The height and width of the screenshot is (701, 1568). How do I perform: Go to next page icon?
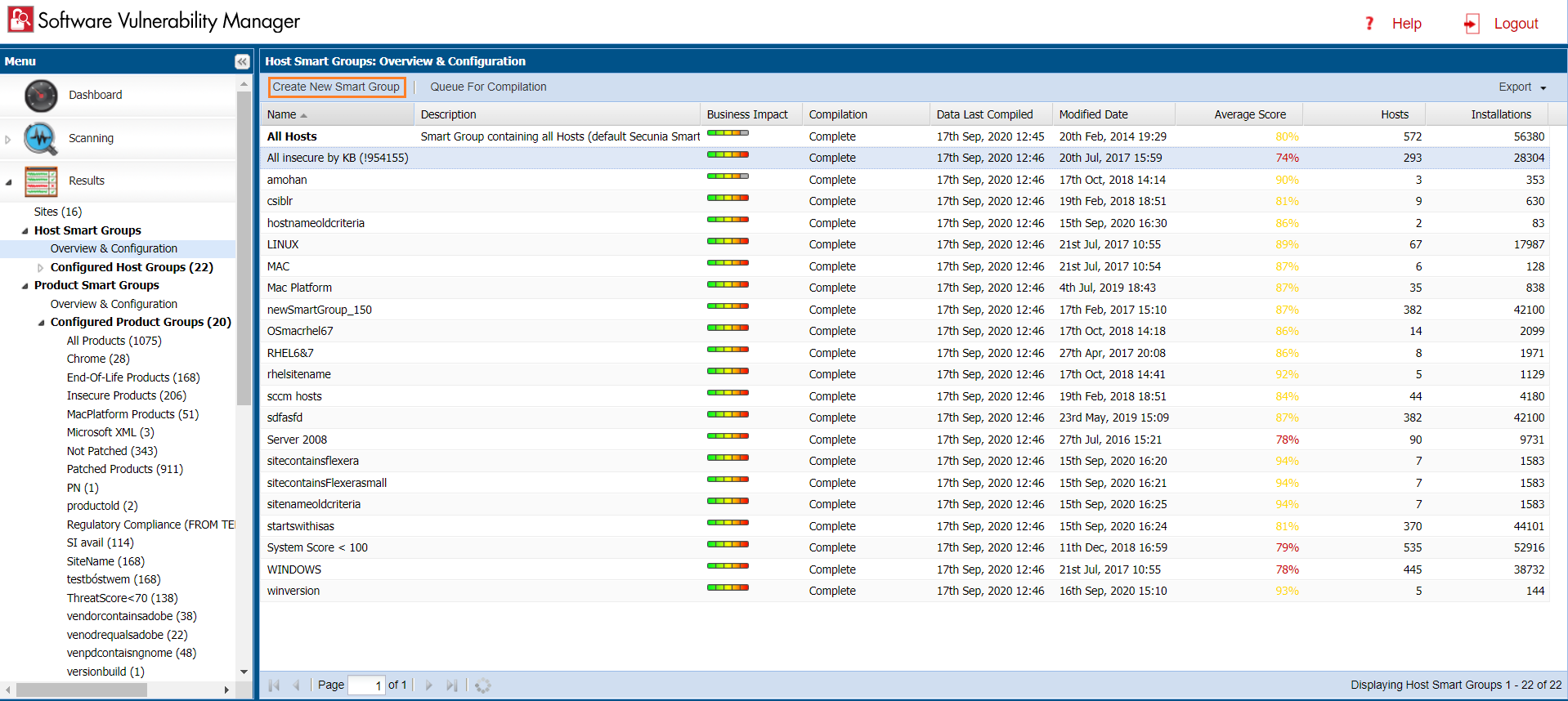click(429, 685)
